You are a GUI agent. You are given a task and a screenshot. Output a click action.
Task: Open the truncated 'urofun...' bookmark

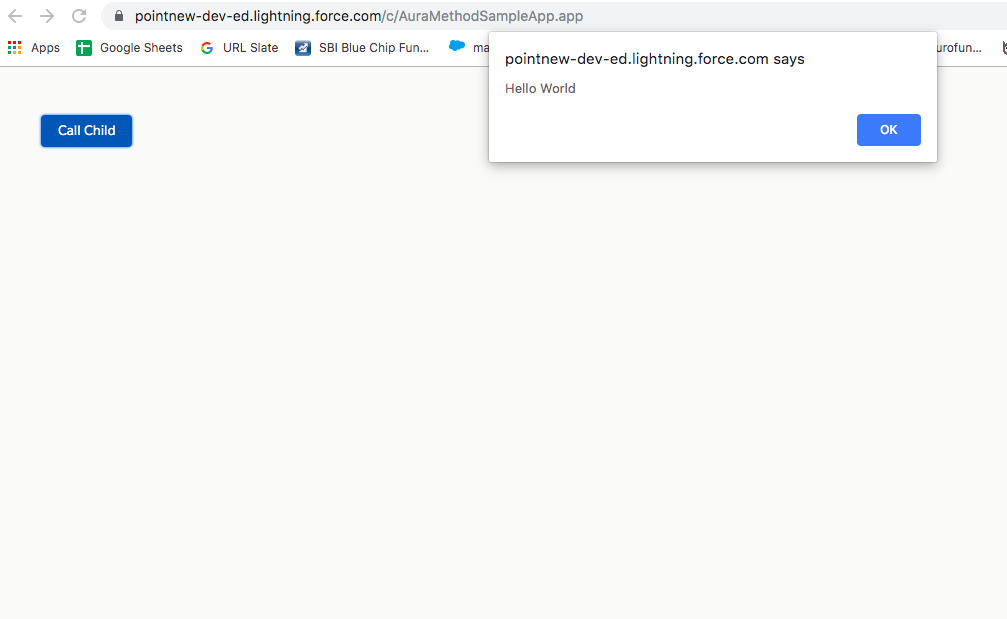(x=959, y=47)
